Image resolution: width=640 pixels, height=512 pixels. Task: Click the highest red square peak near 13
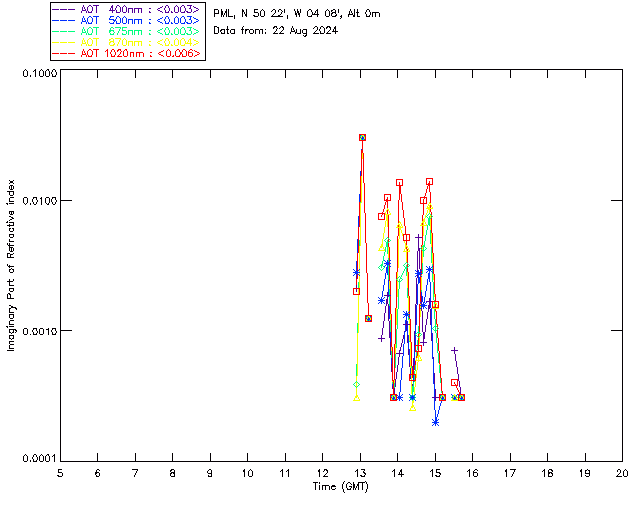click(362, 138)
